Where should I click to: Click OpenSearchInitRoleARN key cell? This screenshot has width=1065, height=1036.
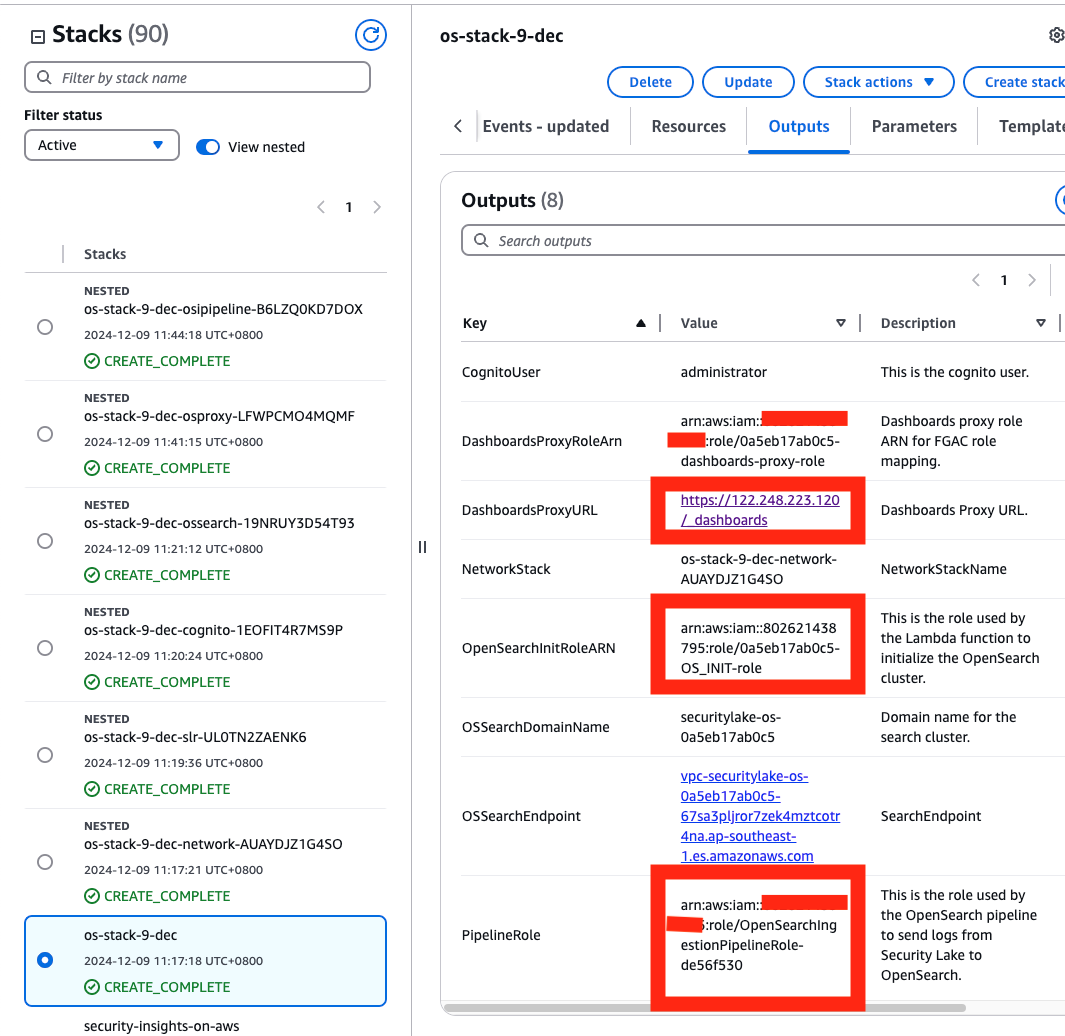point(538,648)
